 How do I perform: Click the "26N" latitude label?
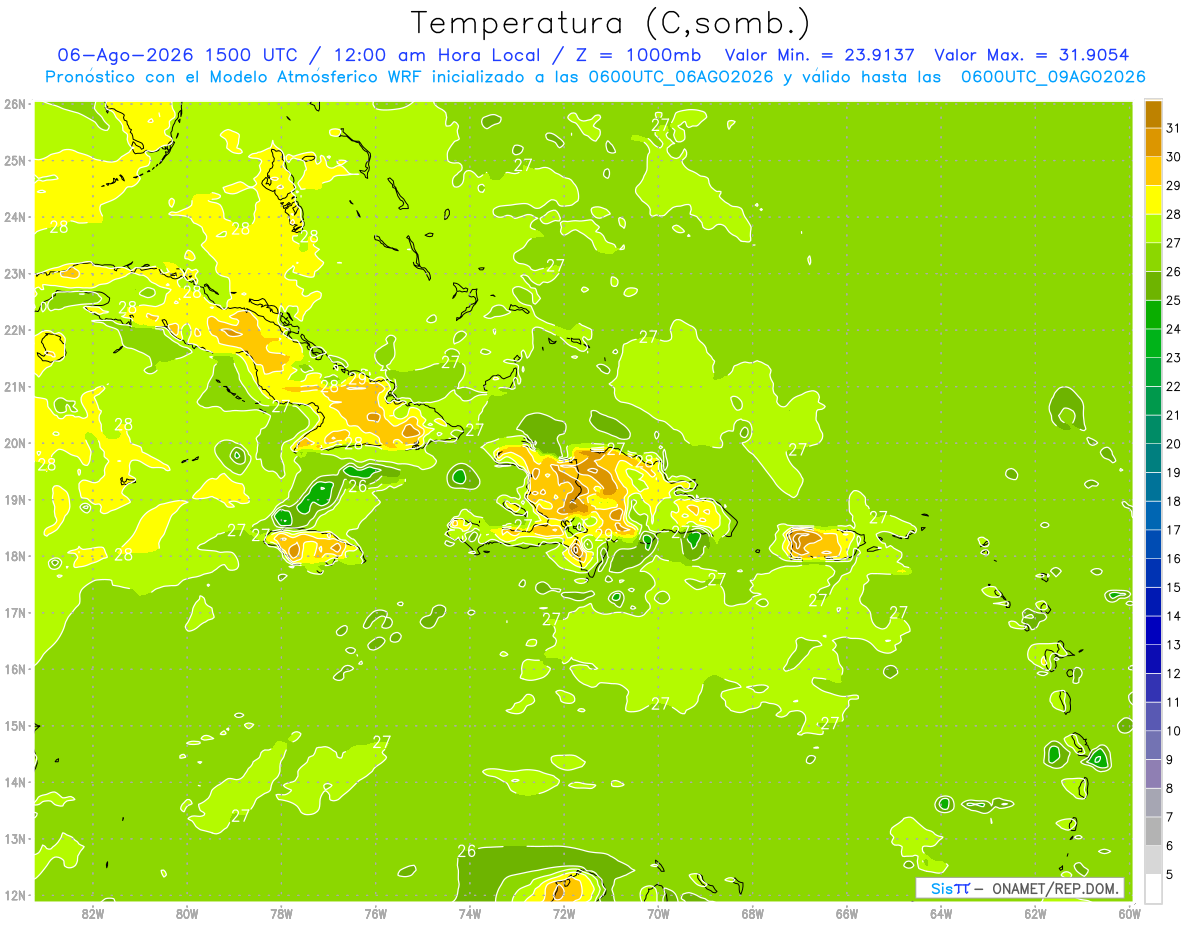15,104
